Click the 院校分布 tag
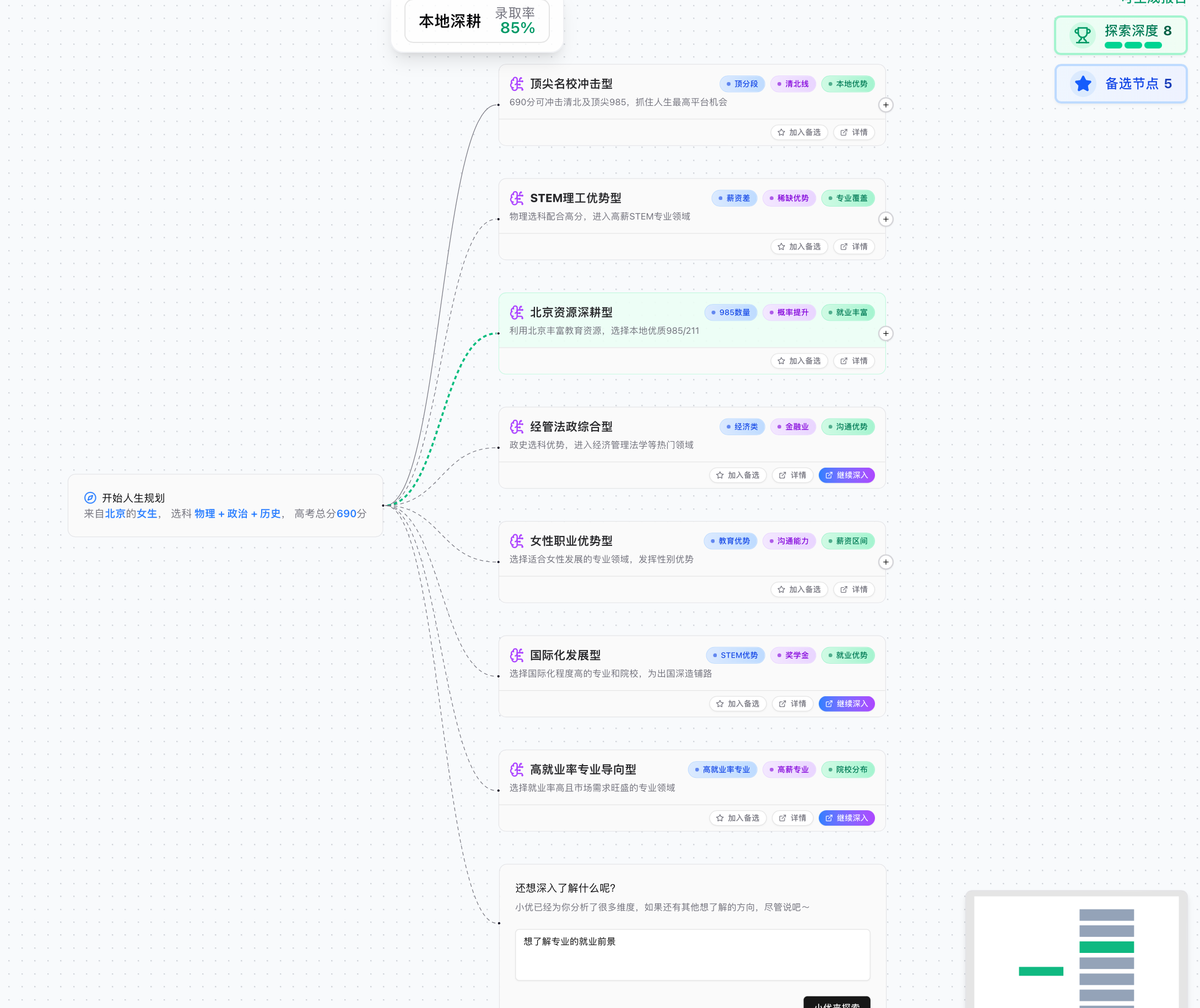 point(848,769)
